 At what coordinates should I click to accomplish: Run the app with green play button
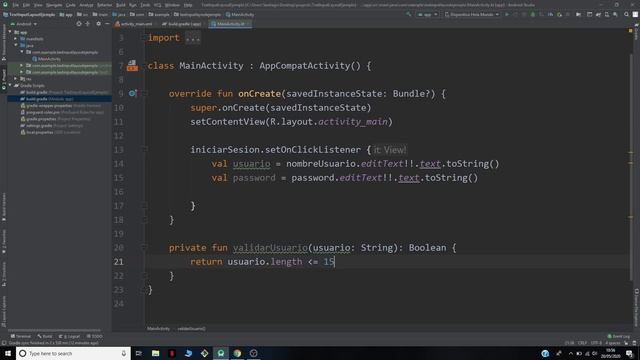point(507,14)
